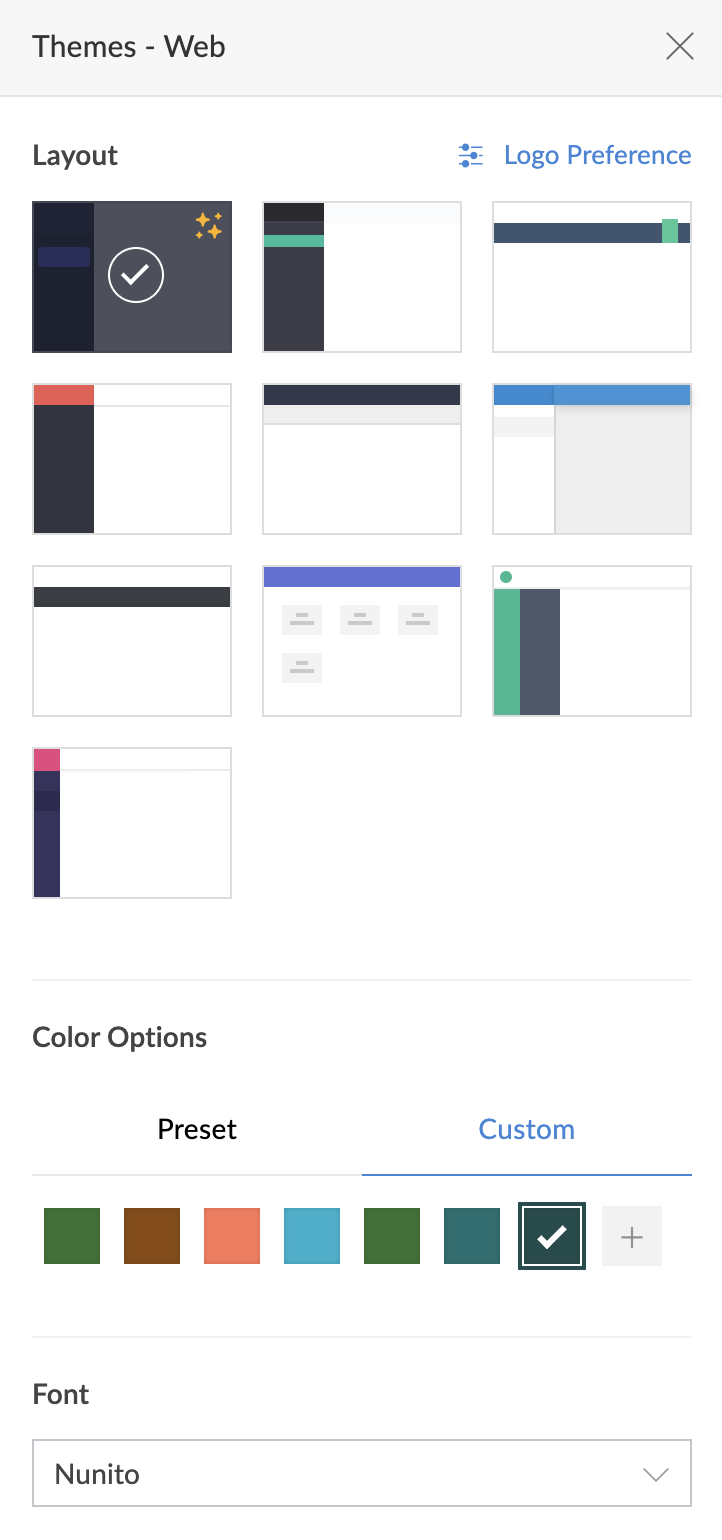The height and width of the screenshot is (1540, 722).
Task: Select layout with blue header and gray panel
Action: (591, 459)
